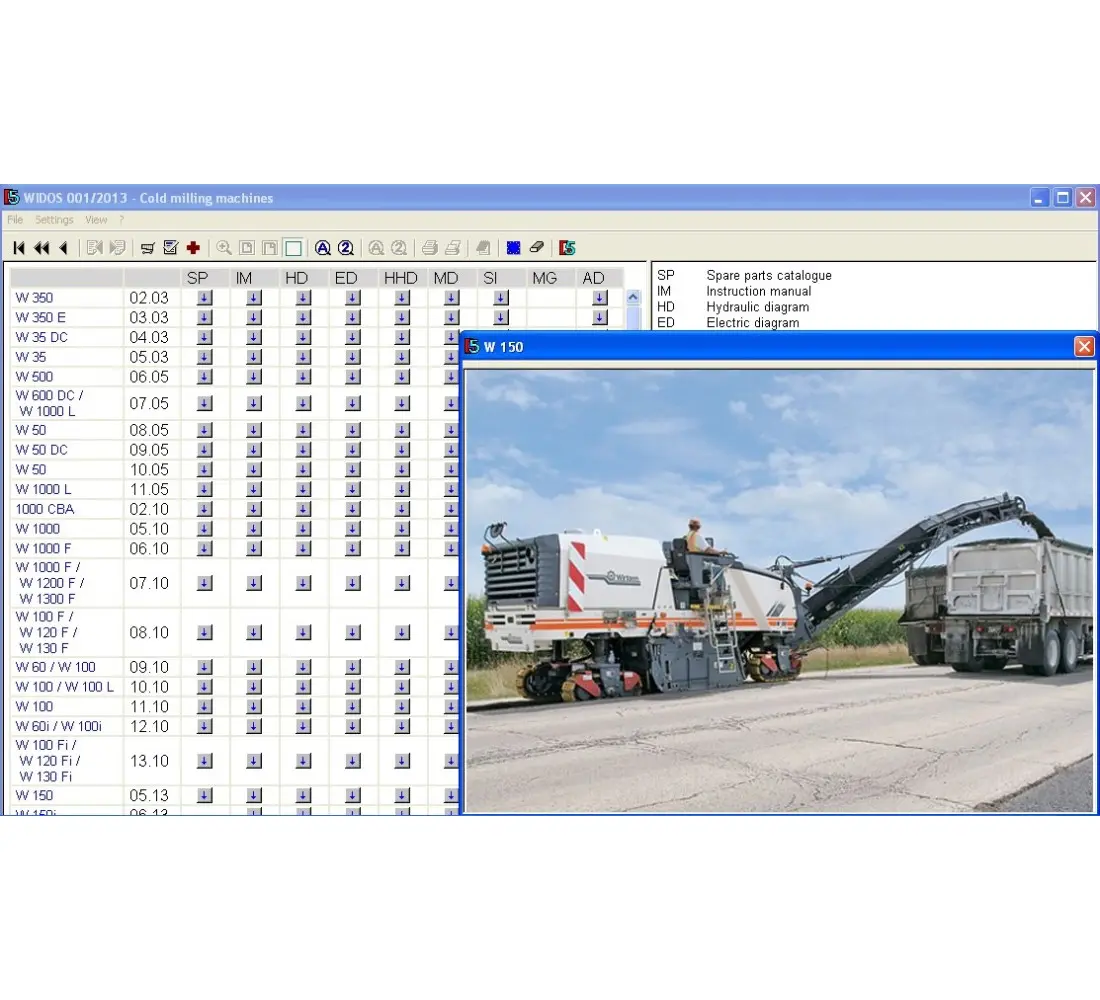Click the greyed-out 'A' search icon
Image resolution: width=1100 pixels, height=1000 pixels.
pyautogui.click(x=376, y=248)
